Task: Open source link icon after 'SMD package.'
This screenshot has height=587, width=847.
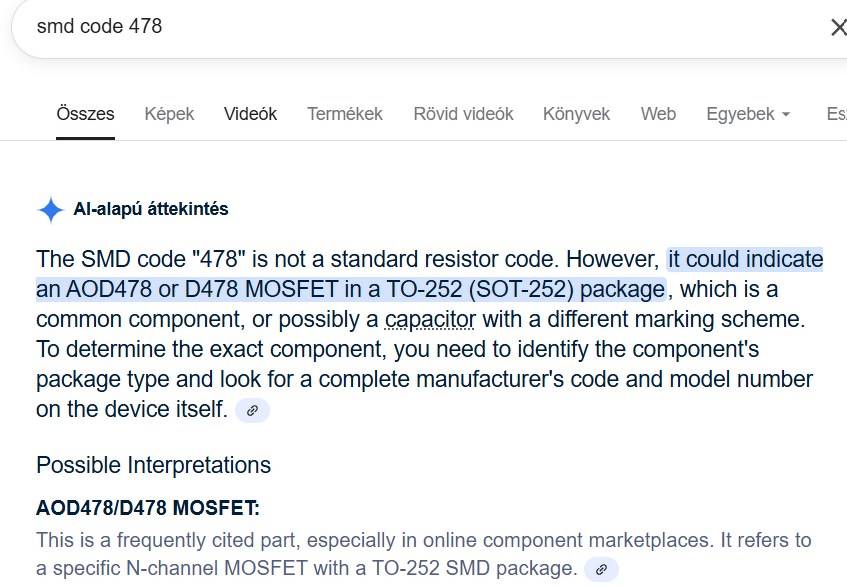Action: (601, 570)
